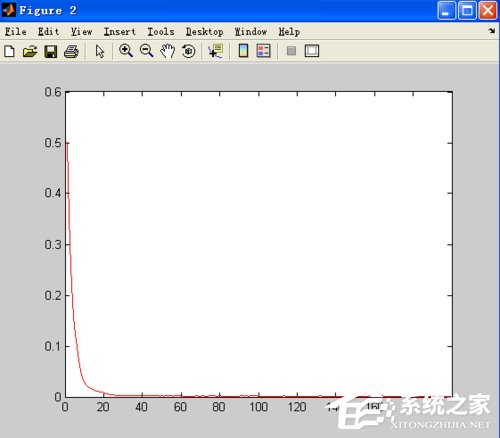Select the Rotate 3D tool
This screenshot has width=500, height=438.
click(x=189, y=51)
